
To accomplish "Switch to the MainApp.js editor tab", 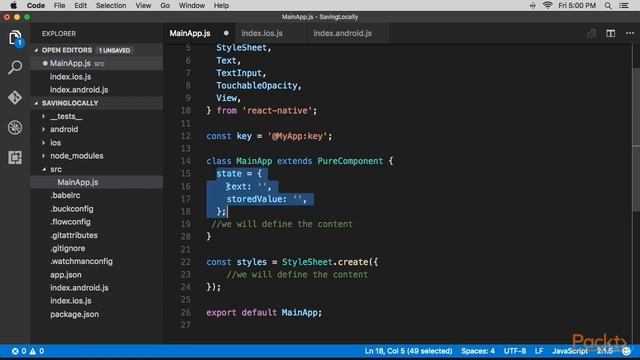I will pos(190,33).
